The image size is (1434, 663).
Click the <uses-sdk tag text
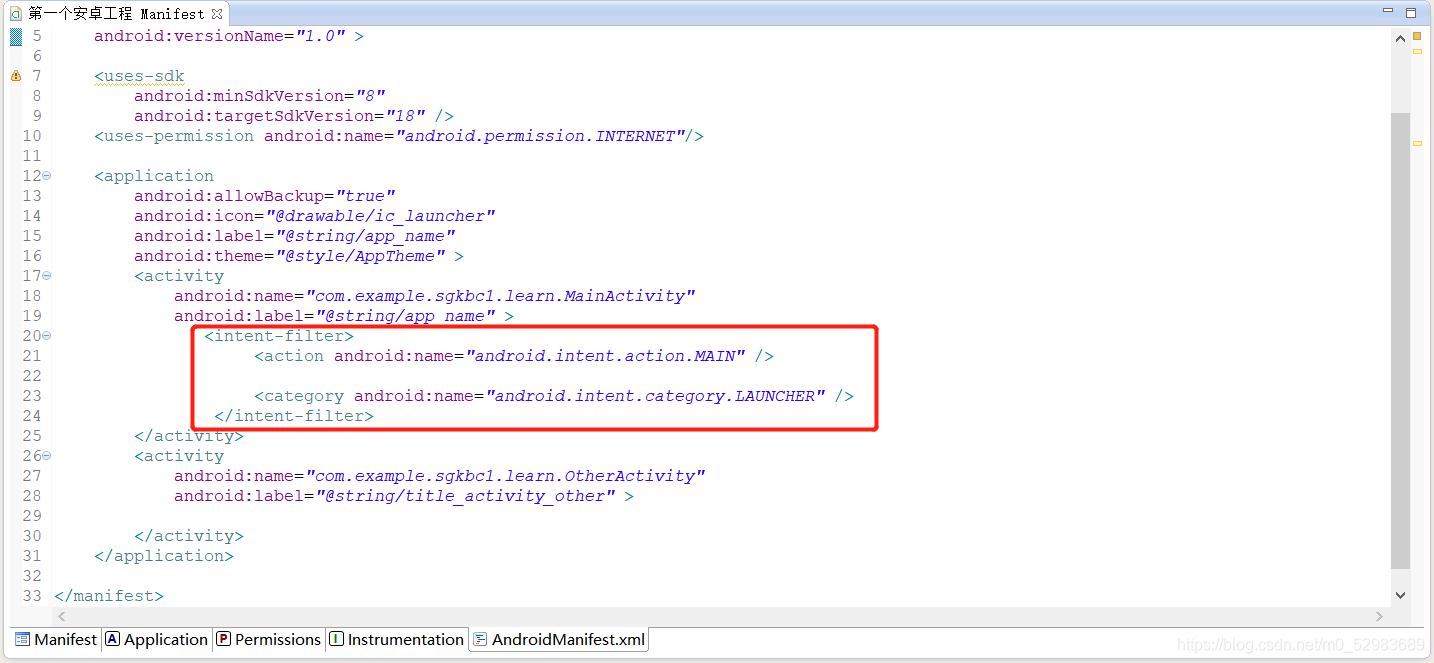pos(139,76)
